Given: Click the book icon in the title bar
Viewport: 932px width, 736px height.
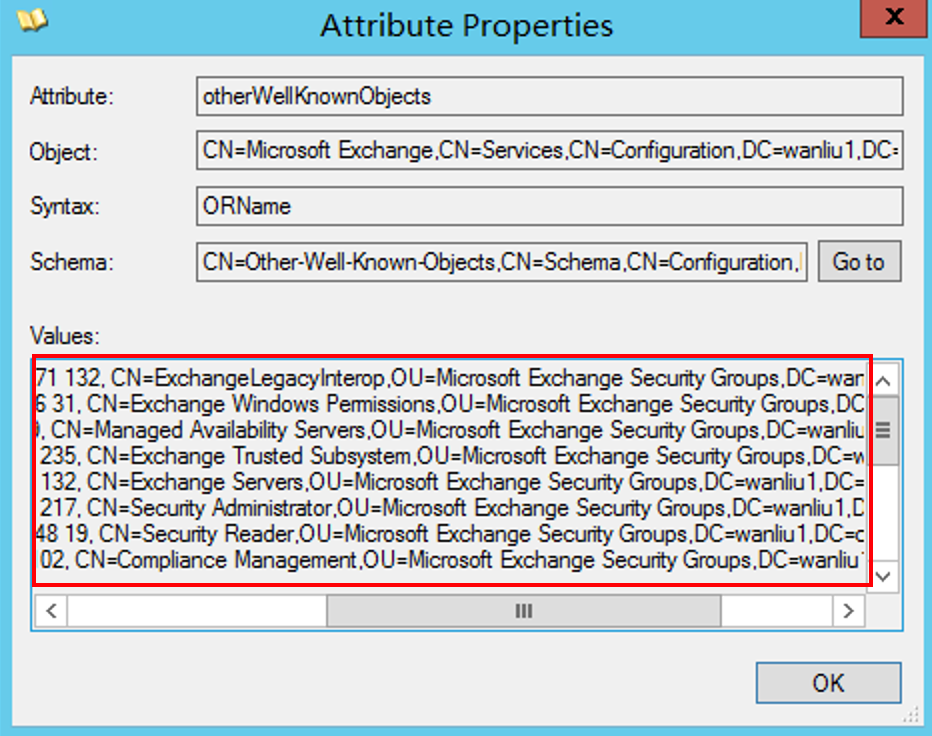Looking at the screenshot, I should 32,20.
